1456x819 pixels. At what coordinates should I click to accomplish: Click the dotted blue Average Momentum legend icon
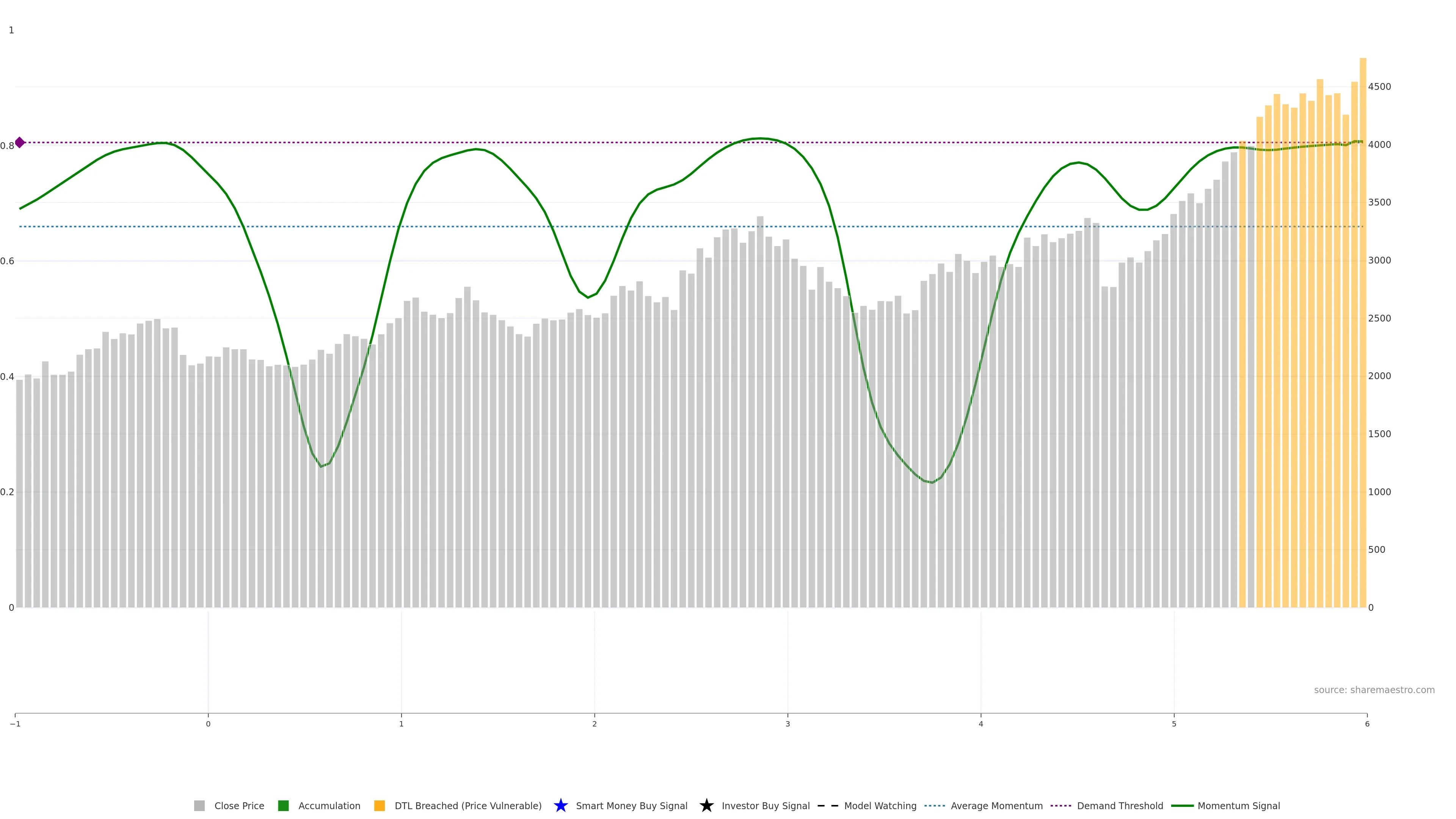pyautogui.click(x=934, y=805)
